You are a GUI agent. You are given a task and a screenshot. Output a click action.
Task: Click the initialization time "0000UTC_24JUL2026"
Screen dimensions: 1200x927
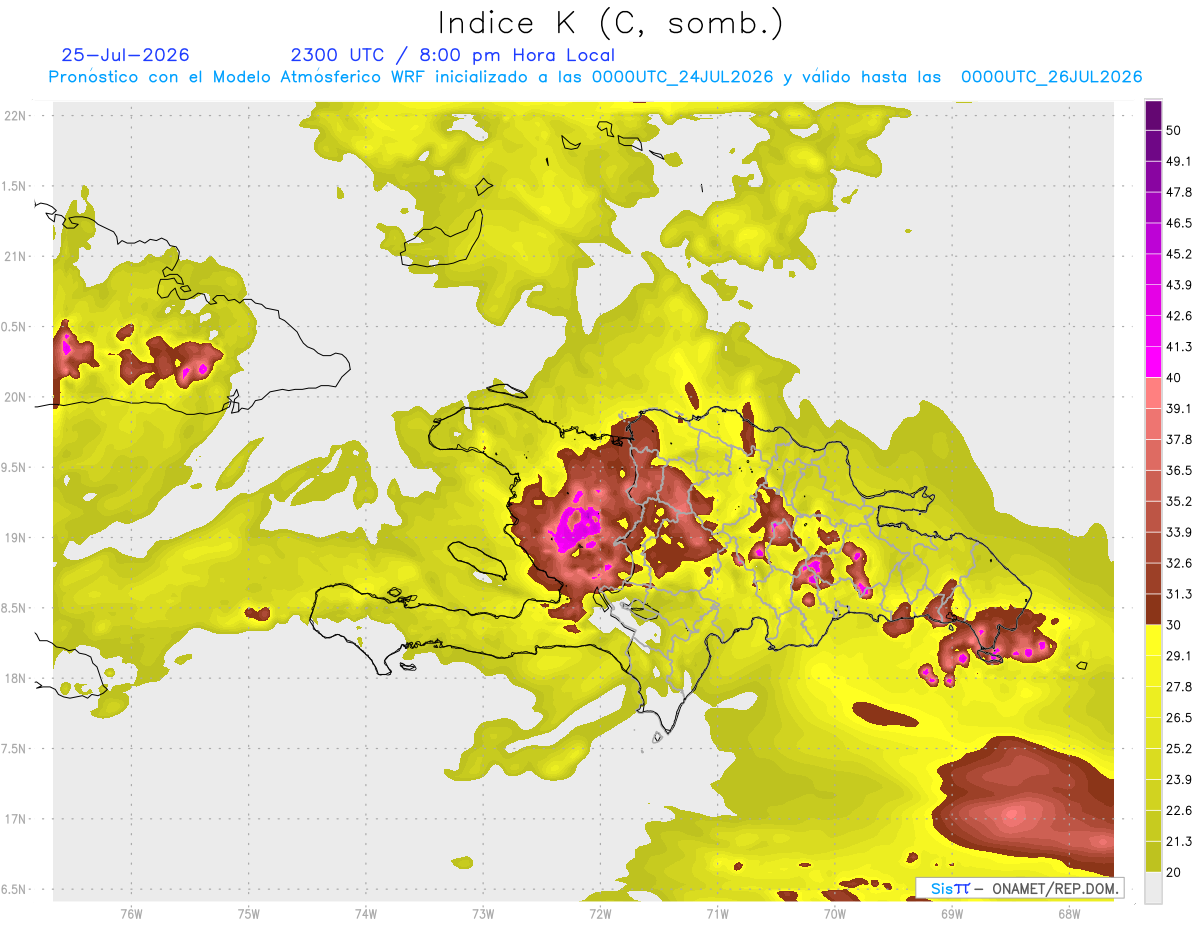pyautogui.click(x=681, y=77)
